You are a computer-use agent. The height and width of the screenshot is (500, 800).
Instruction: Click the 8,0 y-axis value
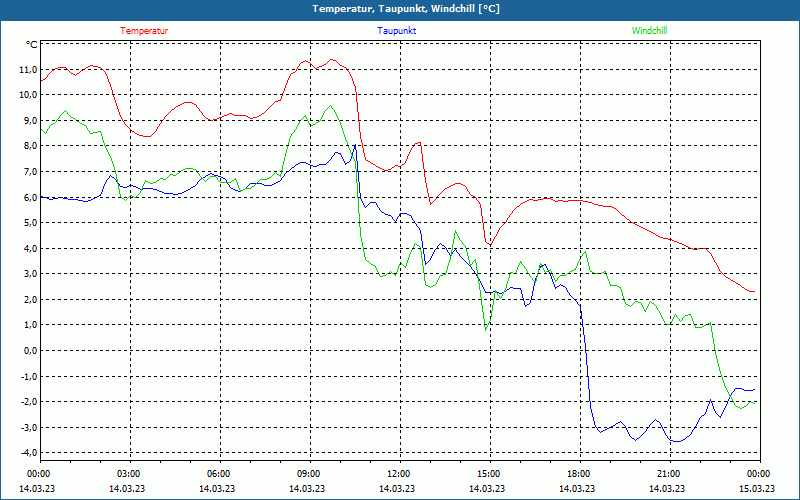click(x=30, y=146)
